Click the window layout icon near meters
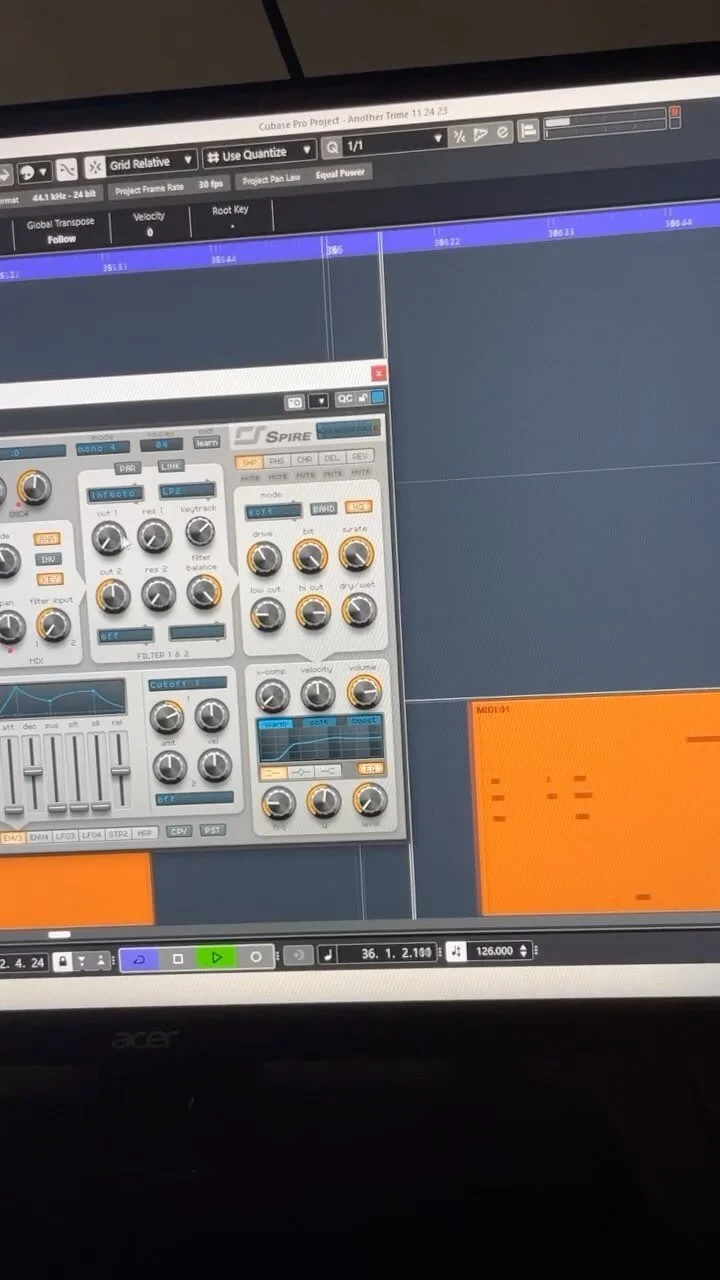 coord(528,130)
